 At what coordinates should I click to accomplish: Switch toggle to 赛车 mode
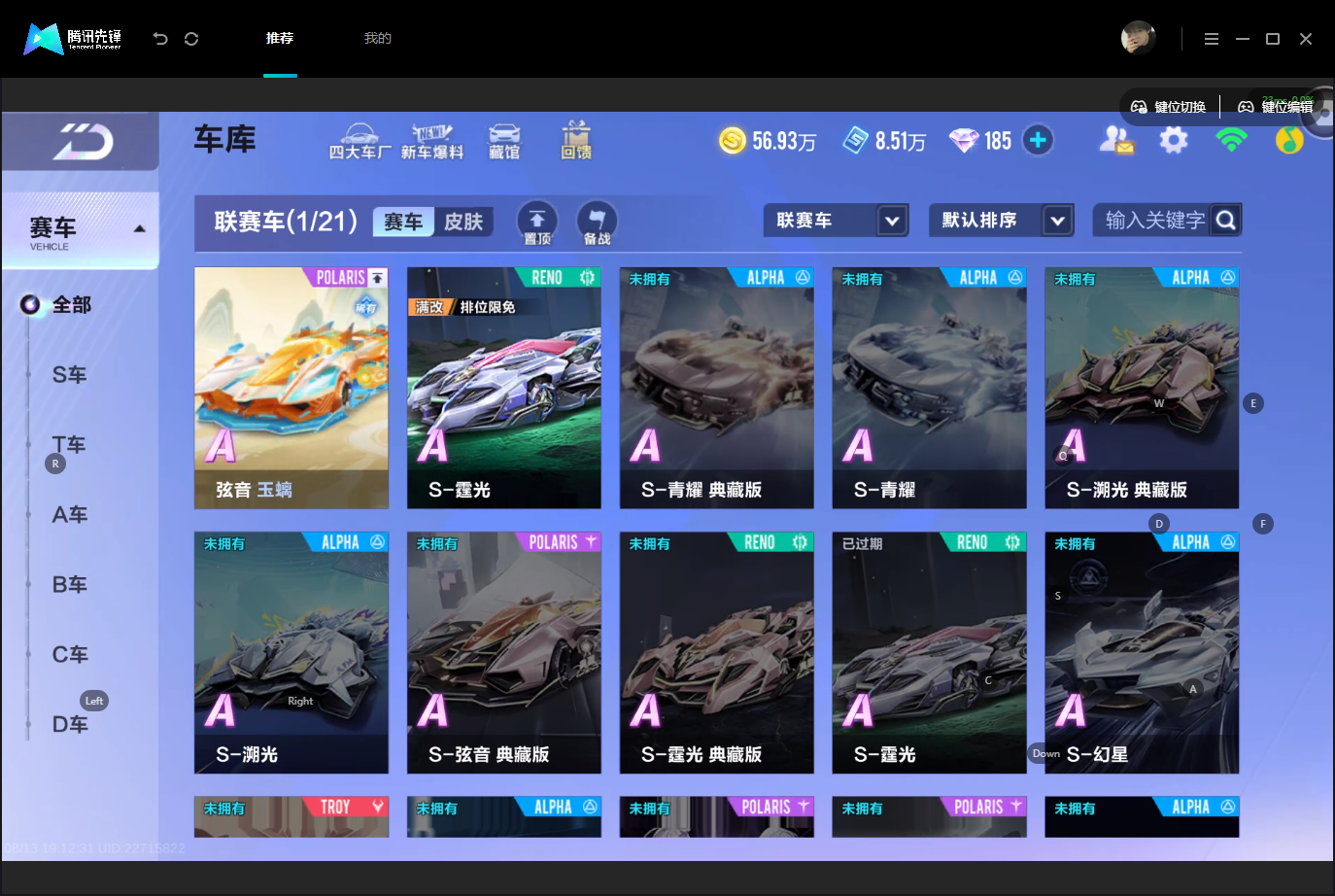[x=403, y=222]
